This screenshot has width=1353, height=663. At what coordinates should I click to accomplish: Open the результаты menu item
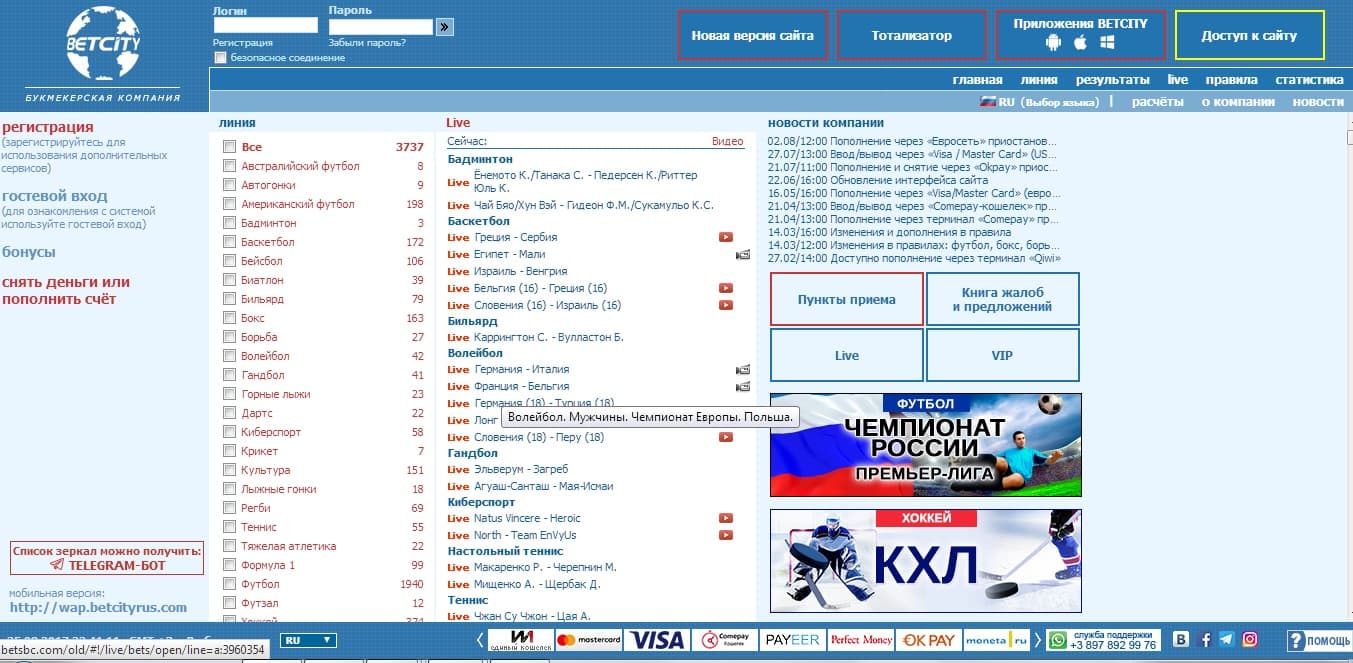pos(1112,80)
